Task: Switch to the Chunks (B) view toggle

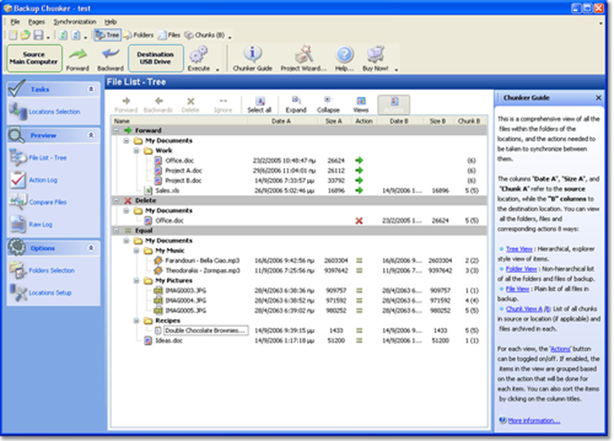Action: pyautogui.click(x=206, y=34)
